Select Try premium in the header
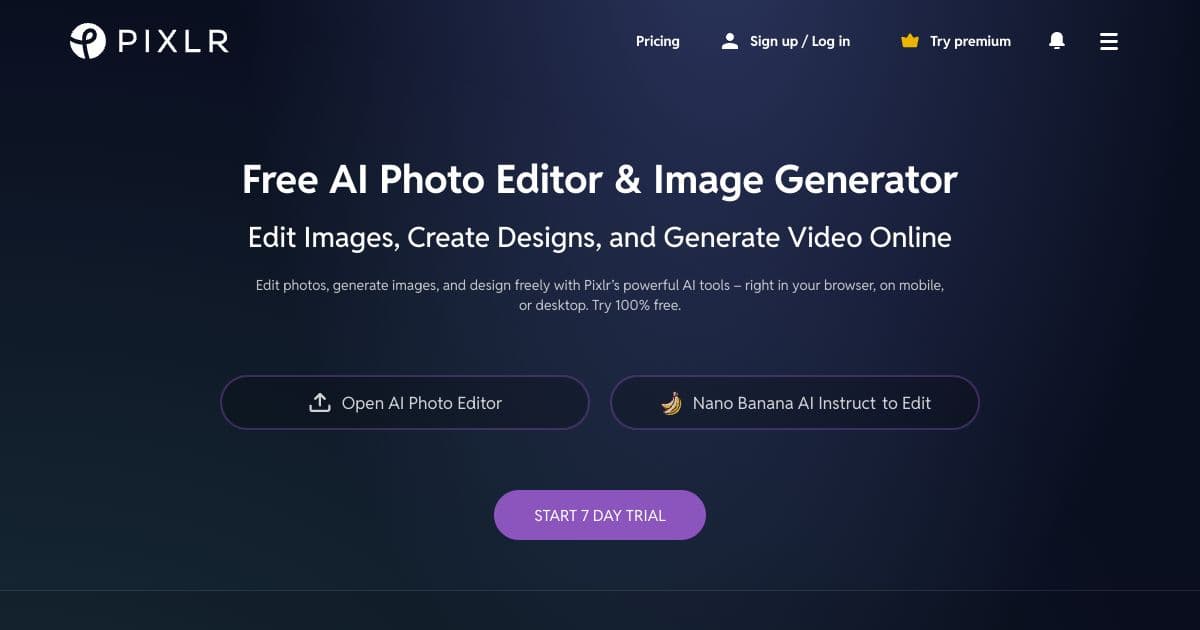The width and height of the screenshot is (1200, 630). (970, 41)
